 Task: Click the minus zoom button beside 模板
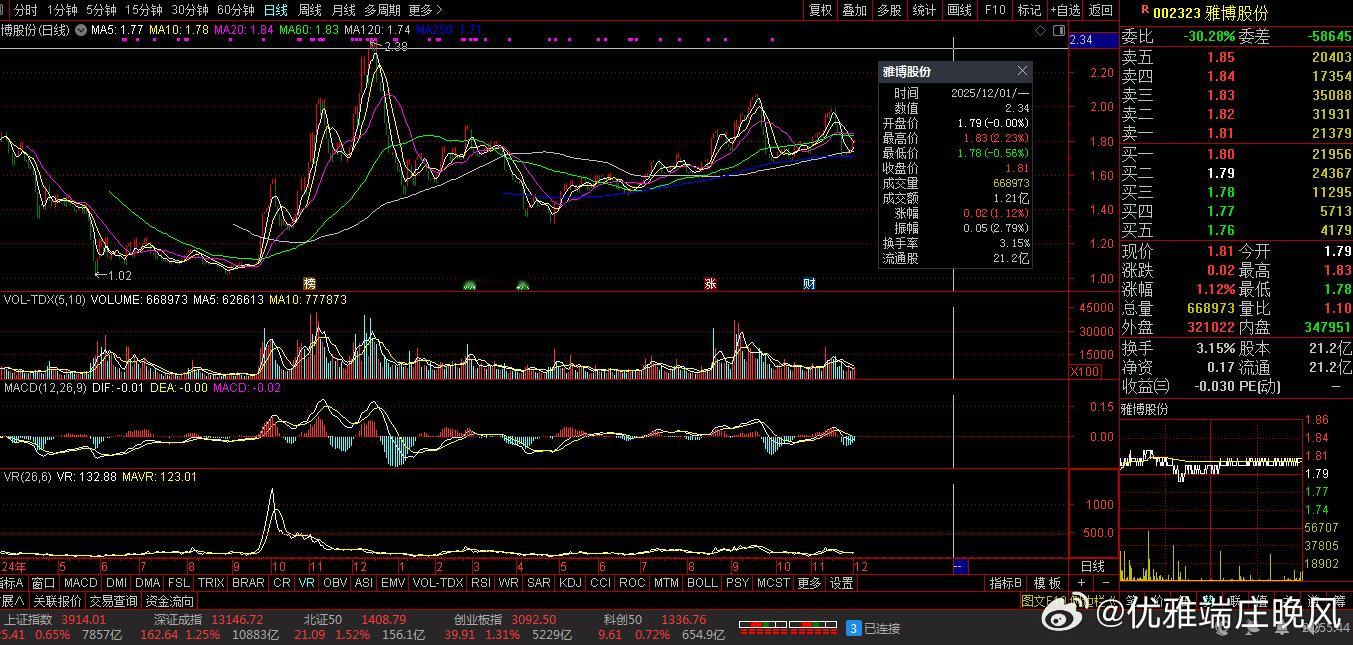(x=1106, y=583)
